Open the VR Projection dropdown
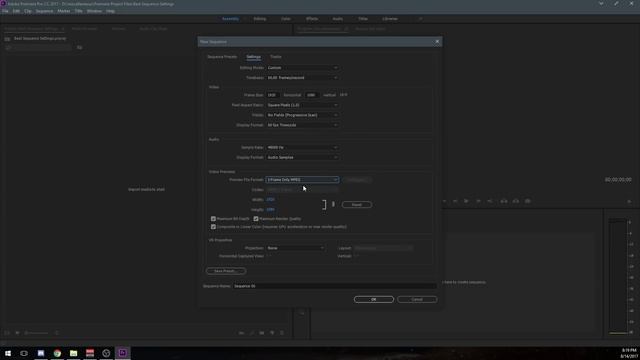The height and width of the screenshot is (360, 640). click(296, 248)
